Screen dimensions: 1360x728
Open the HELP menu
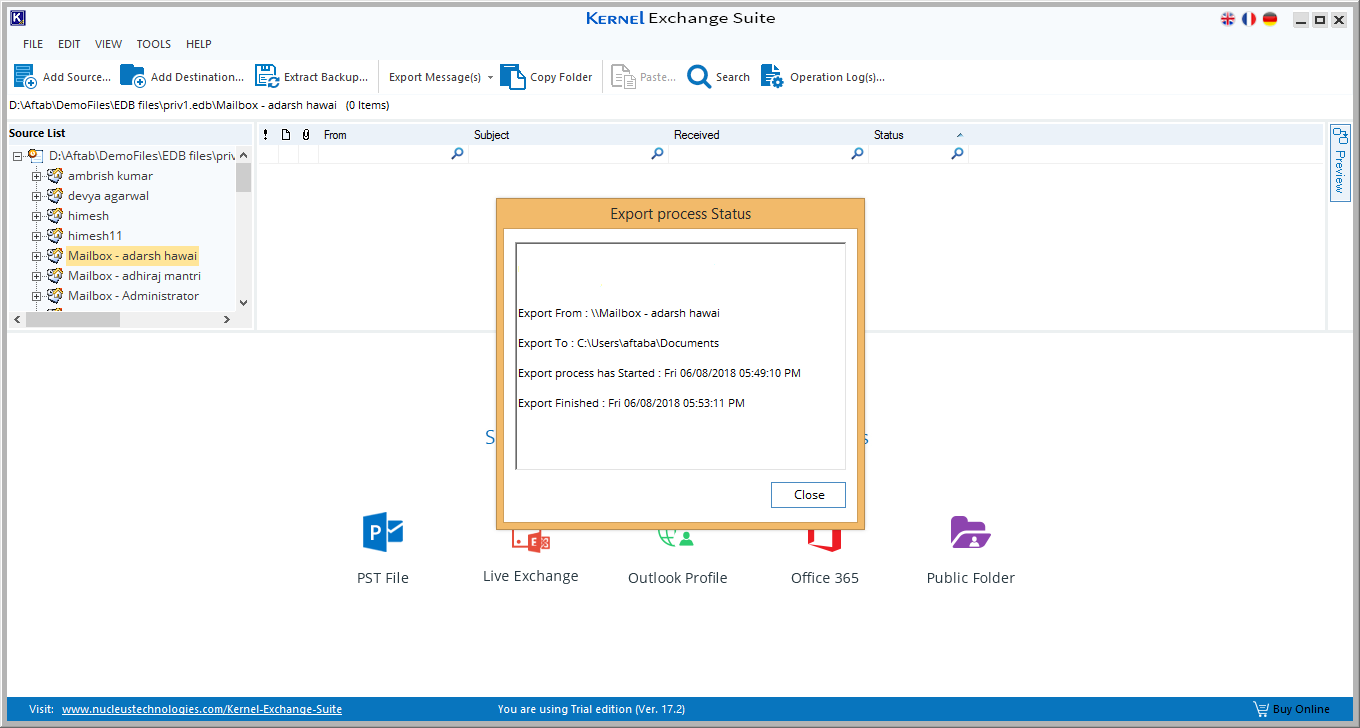click(x=199, y=44)
